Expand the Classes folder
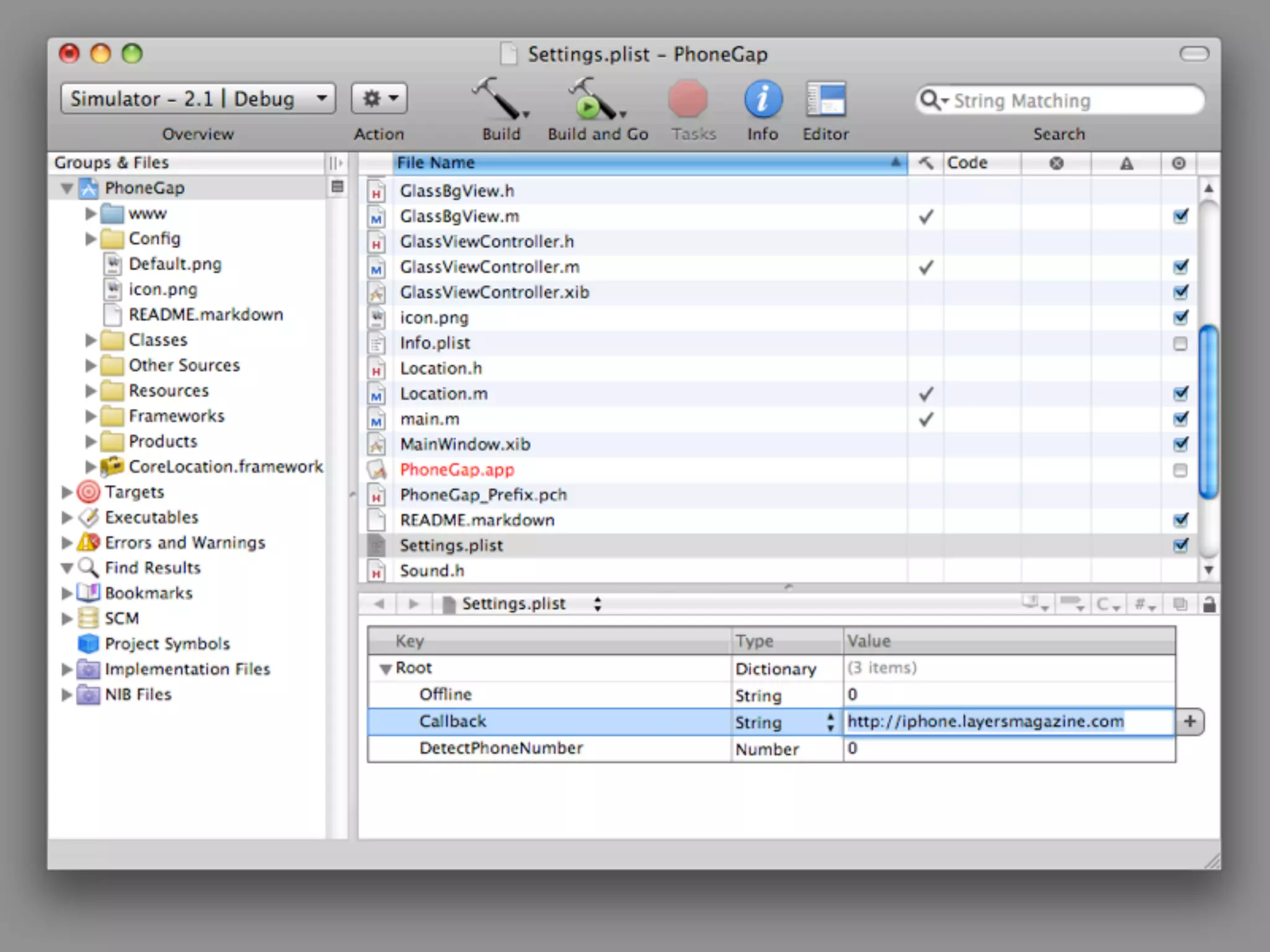This screenshot has width=1270, height=952. (x=91, y=340)
